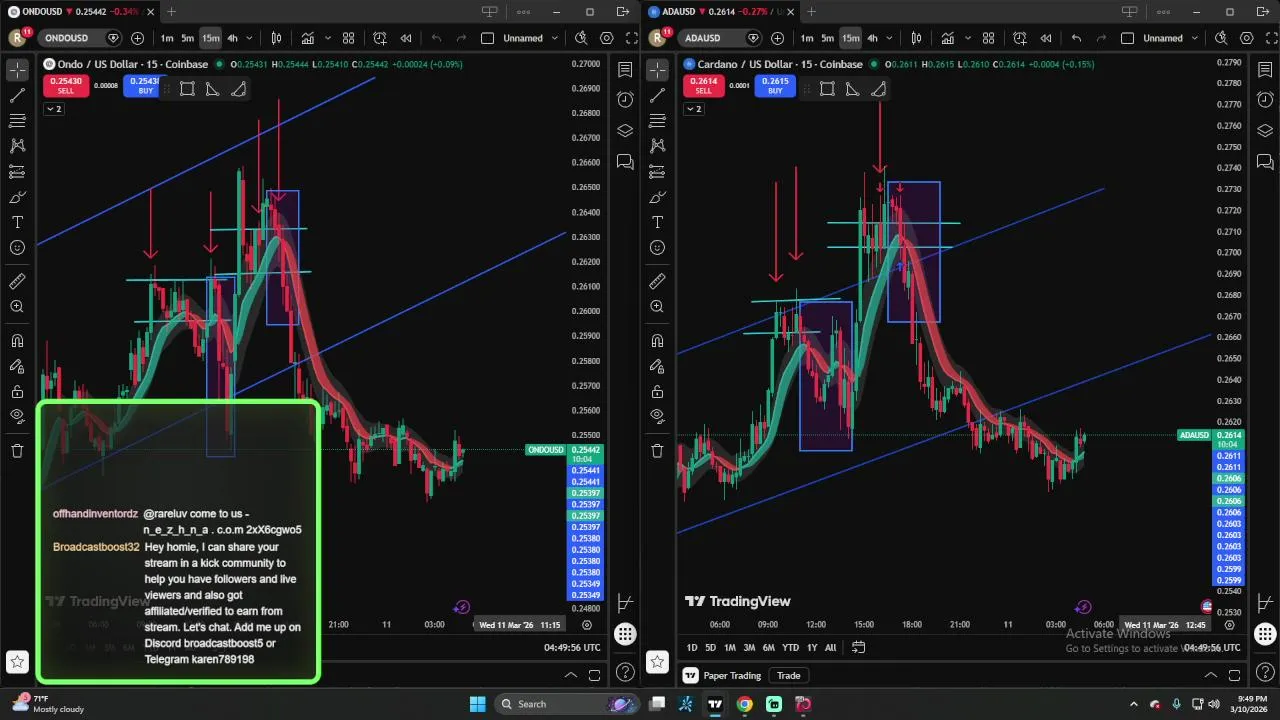The image size is (1280, 720).
Task: Open the help question mark in ADAUSD window
Action: coord(1265,672)
